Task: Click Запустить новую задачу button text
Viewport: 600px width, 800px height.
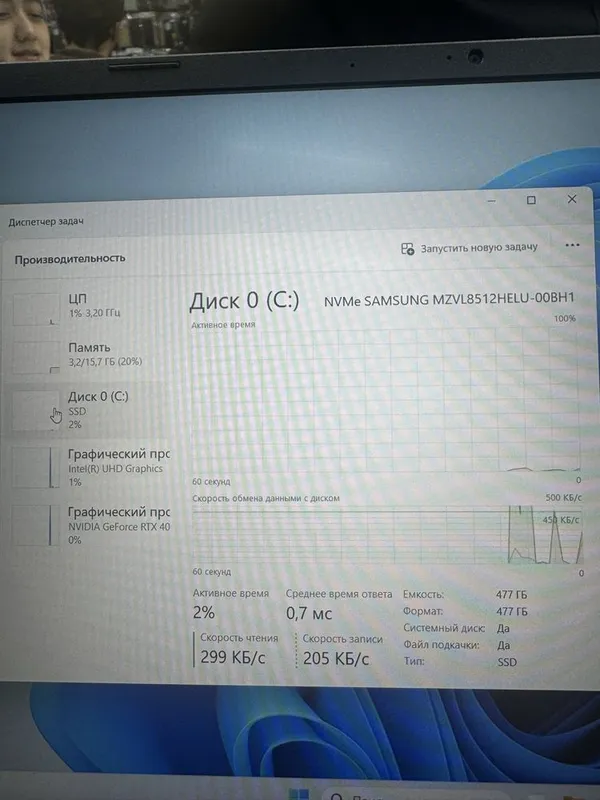Action: point(479,247)
